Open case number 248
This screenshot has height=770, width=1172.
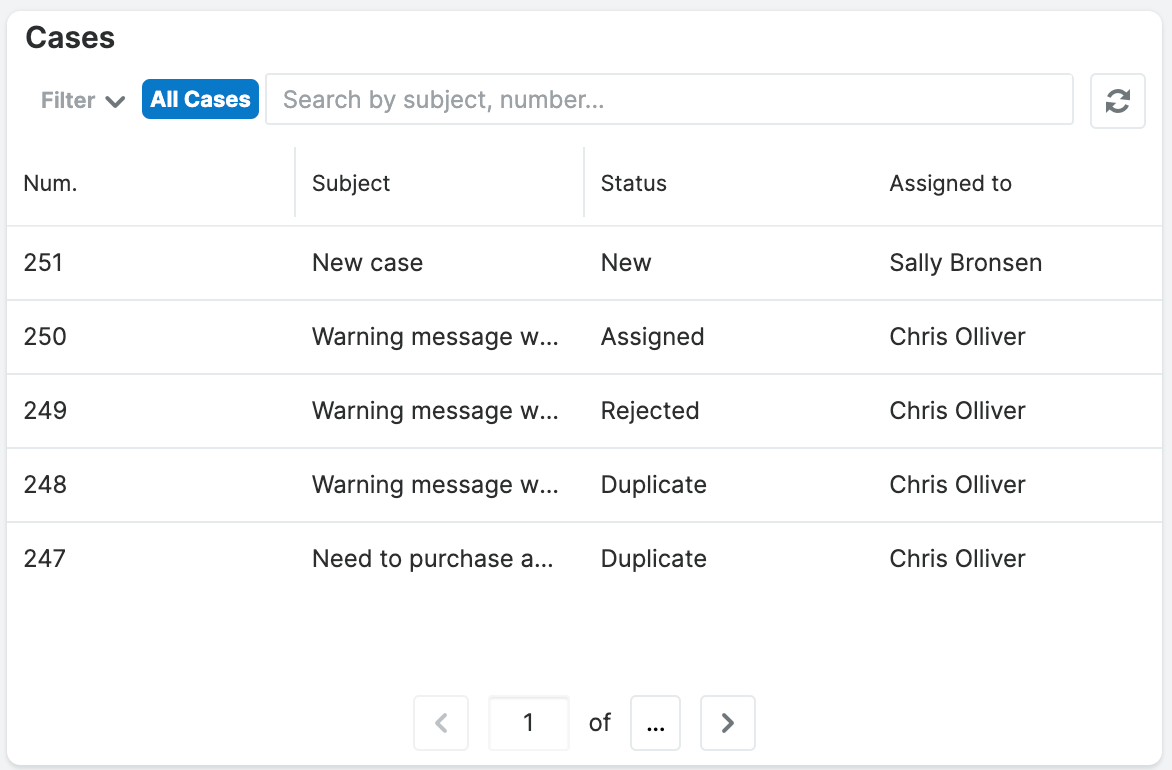point(45,485)
